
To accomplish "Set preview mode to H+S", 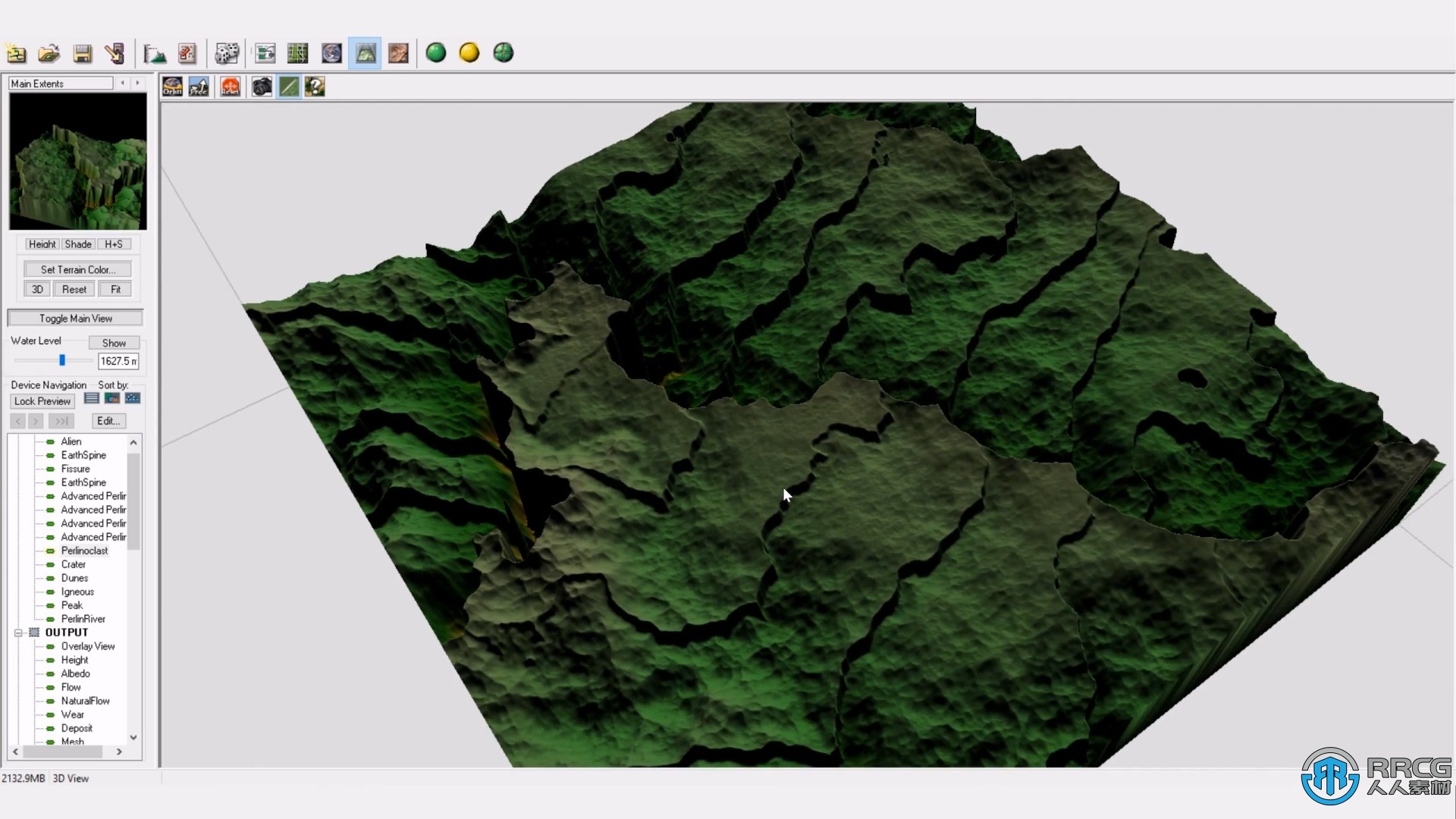I will point(114,244).
